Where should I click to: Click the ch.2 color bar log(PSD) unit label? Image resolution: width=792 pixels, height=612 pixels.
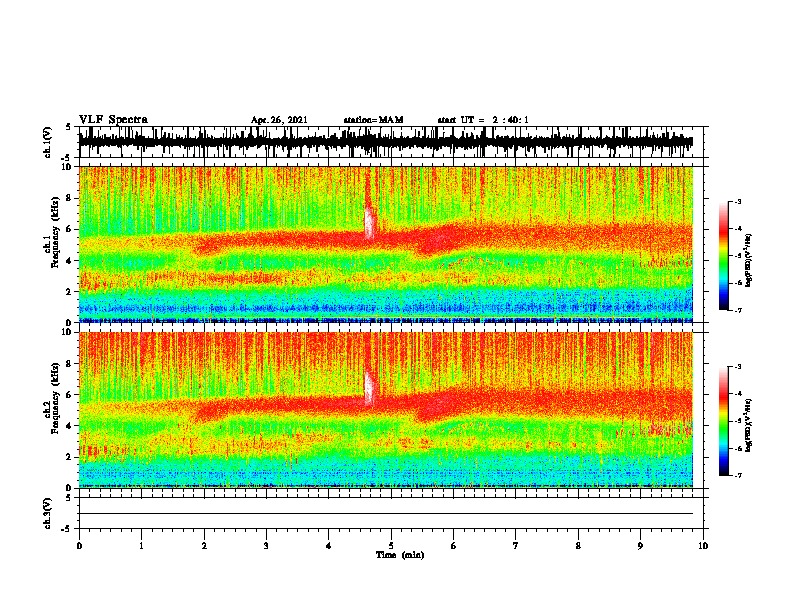pos(749,425)
